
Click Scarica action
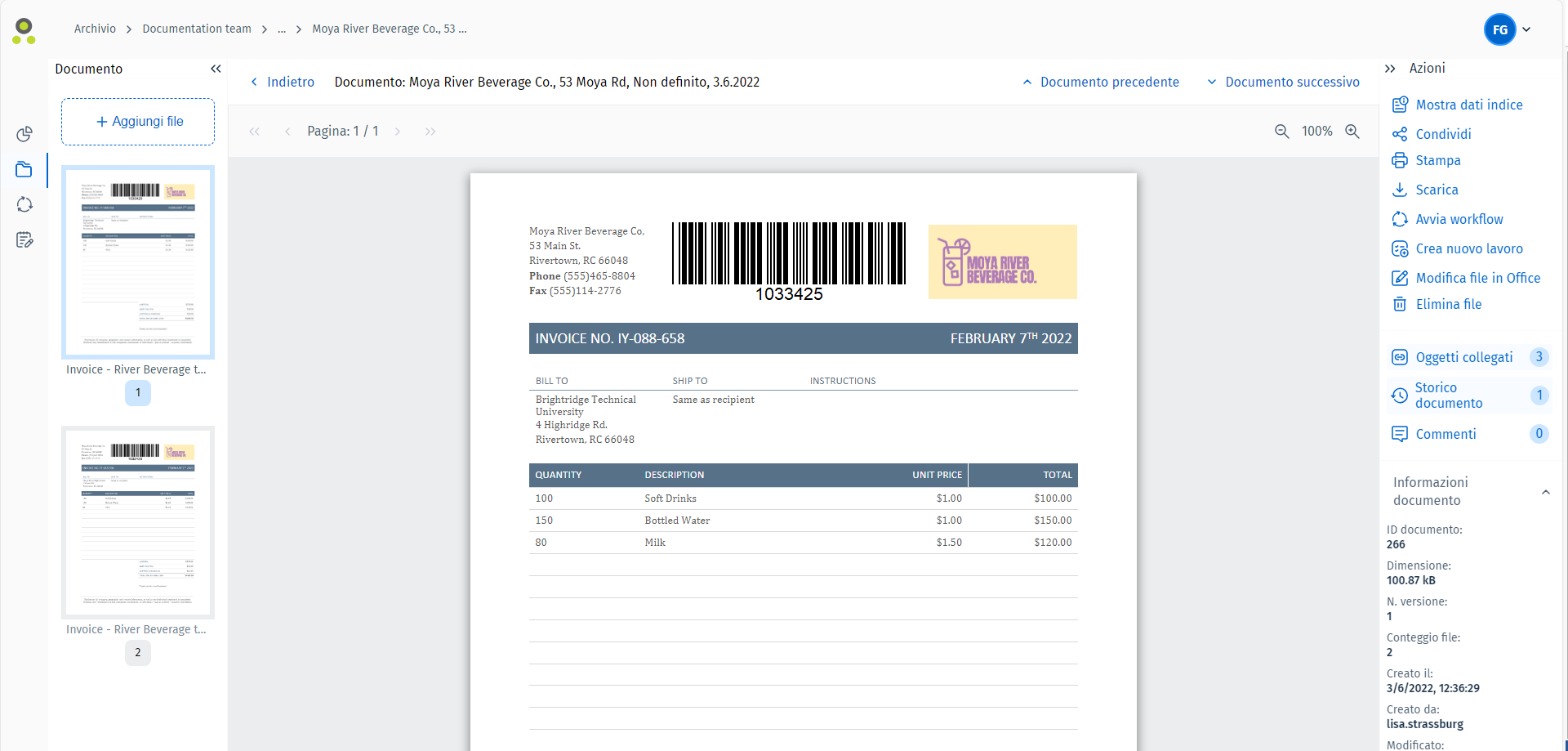[x=1437, y=190]
